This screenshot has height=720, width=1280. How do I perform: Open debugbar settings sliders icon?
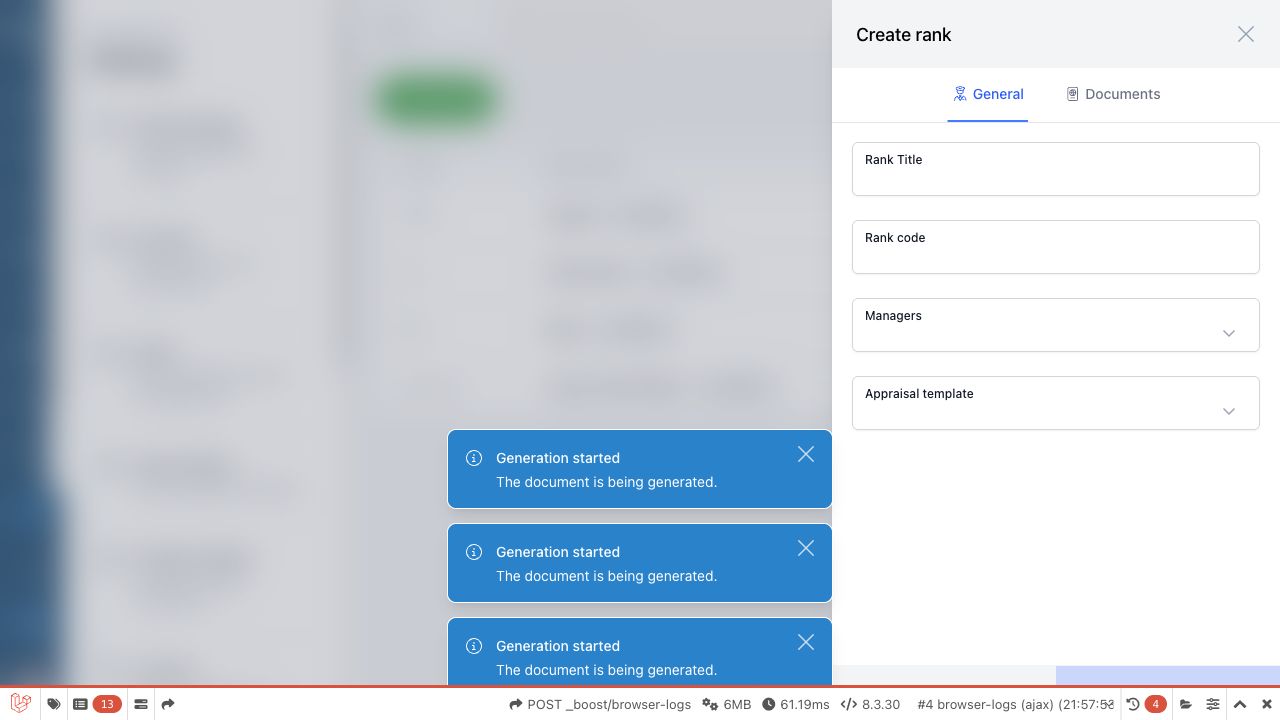(x=1213, y=704)
